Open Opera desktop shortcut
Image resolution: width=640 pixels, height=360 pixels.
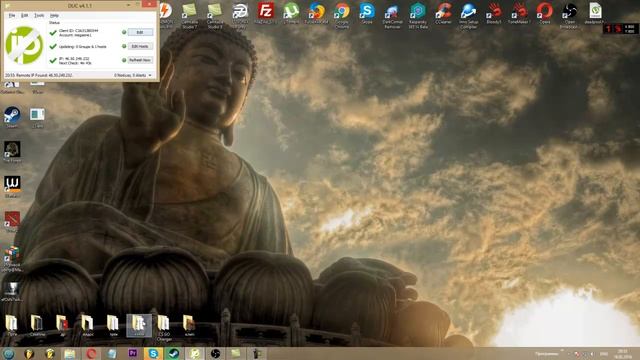coord(544,13)
